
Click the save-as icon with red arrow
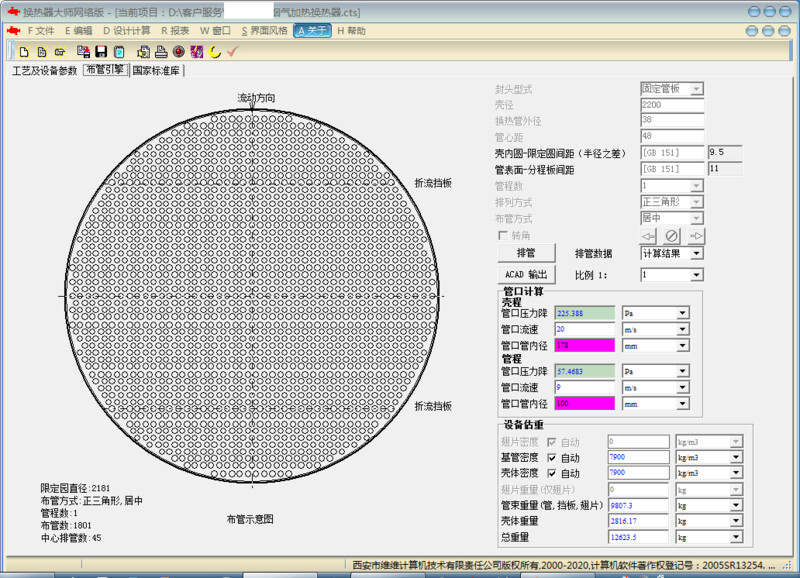coord(83,52)
